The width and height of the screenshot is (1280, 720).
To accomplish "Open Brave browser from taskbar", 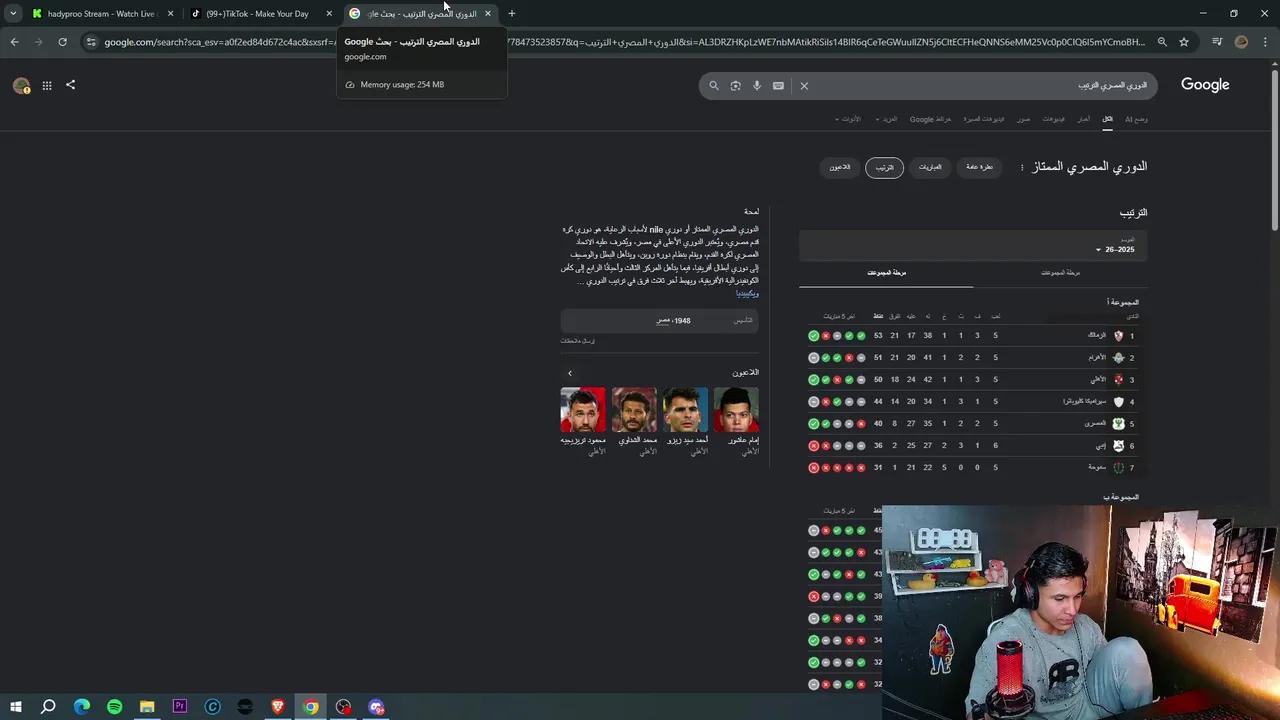I will click(x=278, y=707).
